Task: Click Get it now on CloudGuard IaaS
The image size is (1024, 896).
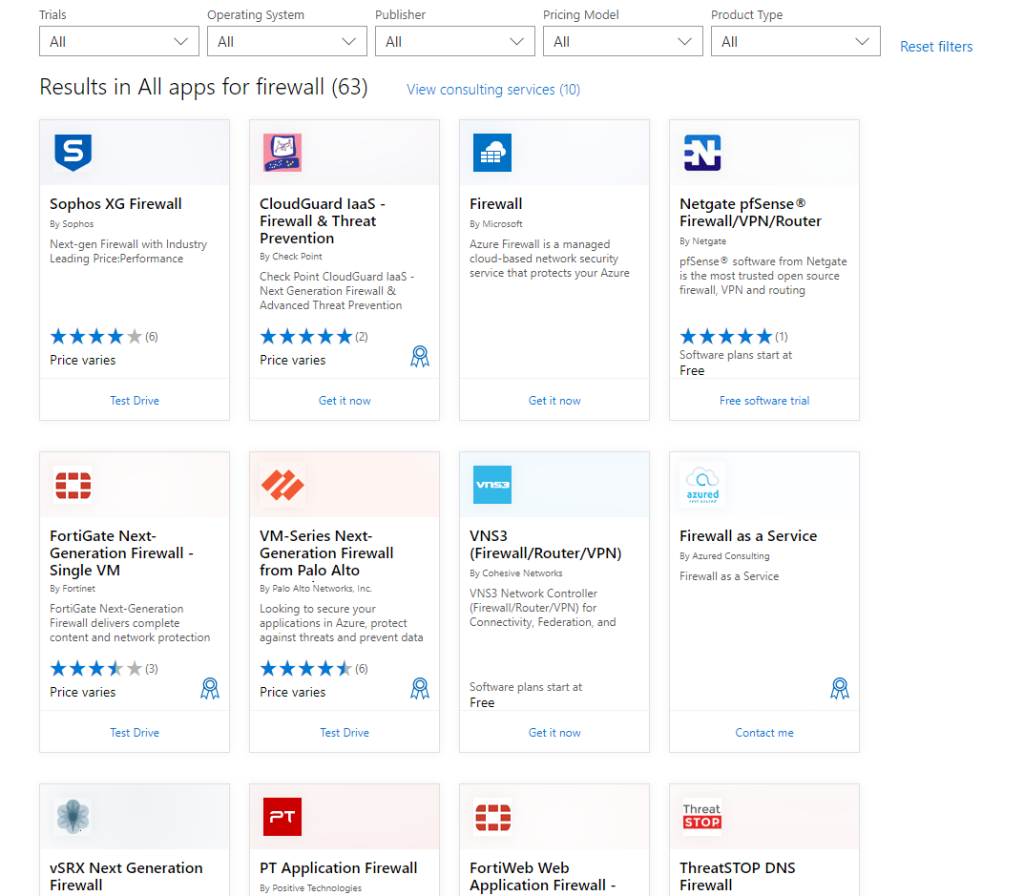Action: [344, 400]
